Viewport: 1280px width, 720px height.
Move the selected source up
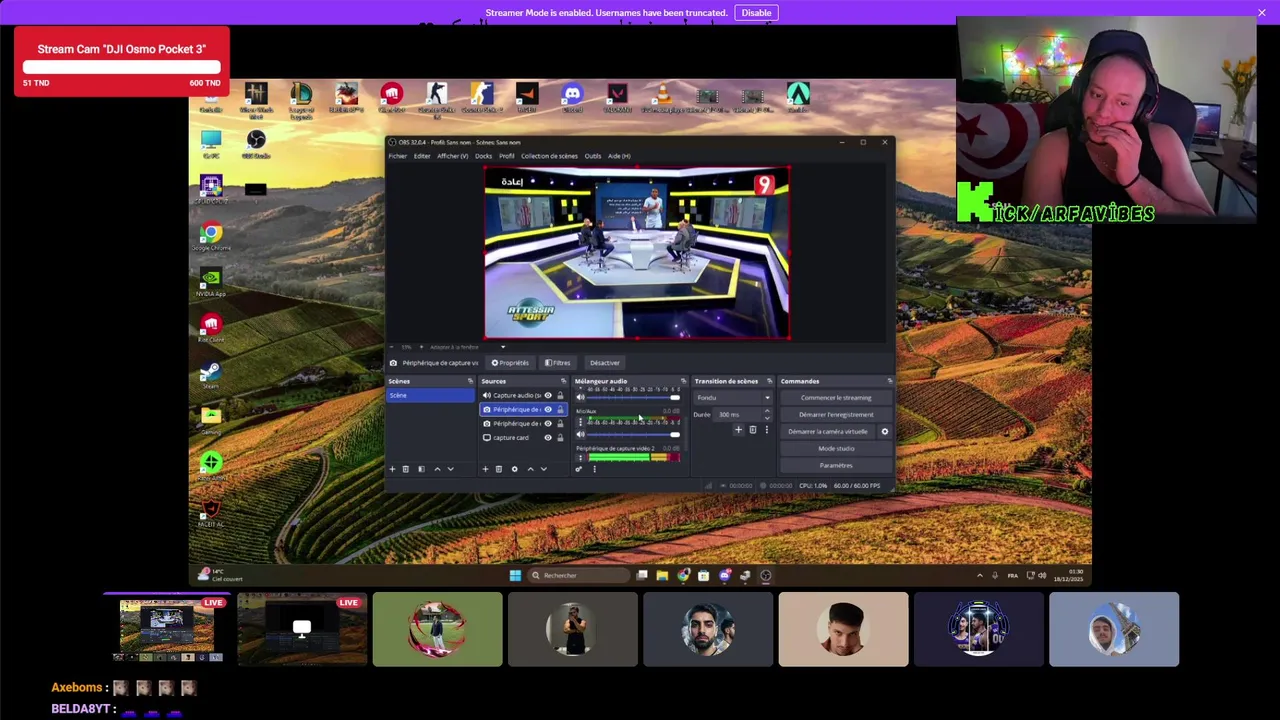pyautogui.click(x=530, y=469)
